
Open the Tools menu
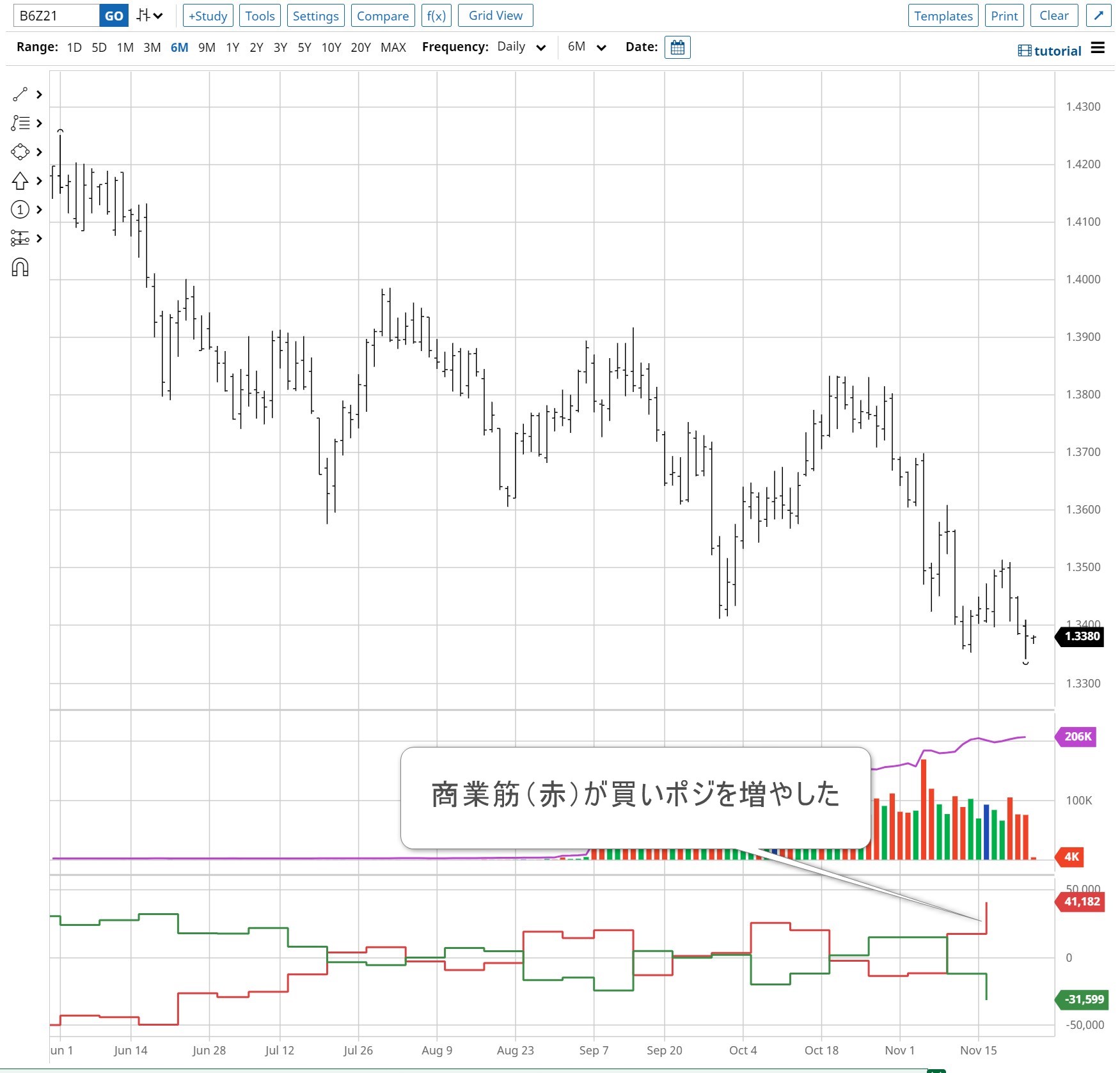click(260, 15)
